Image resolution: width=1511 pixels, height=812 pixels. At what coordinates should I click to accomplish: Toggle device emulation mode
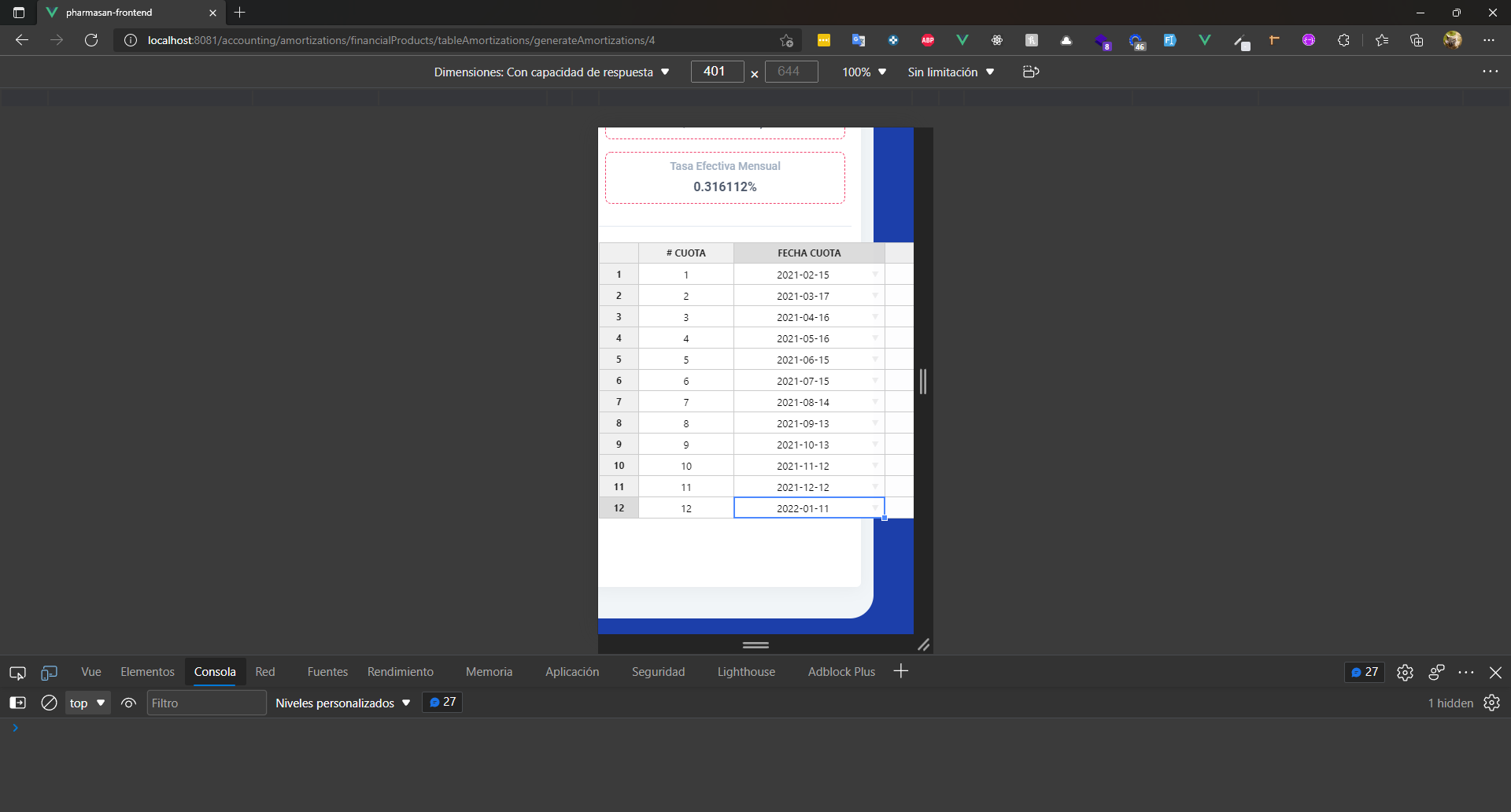point(49,673)
